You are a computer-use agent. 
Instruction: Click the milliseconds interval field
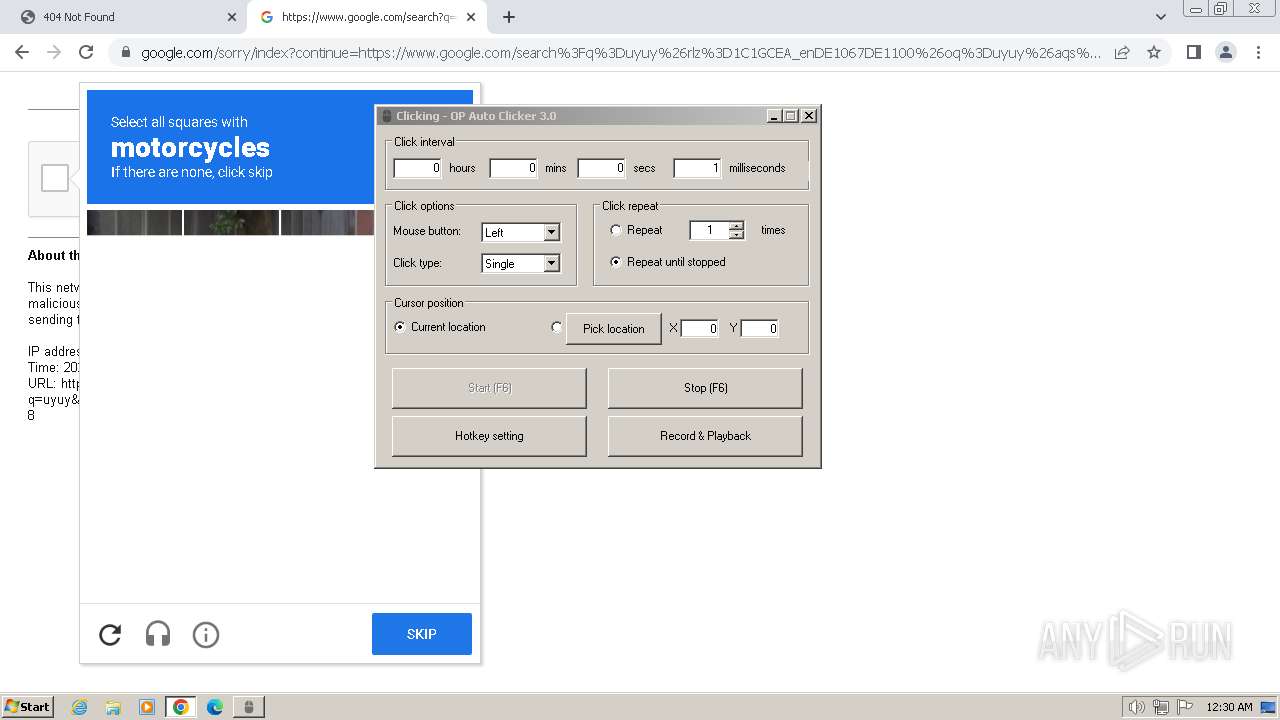698,168
